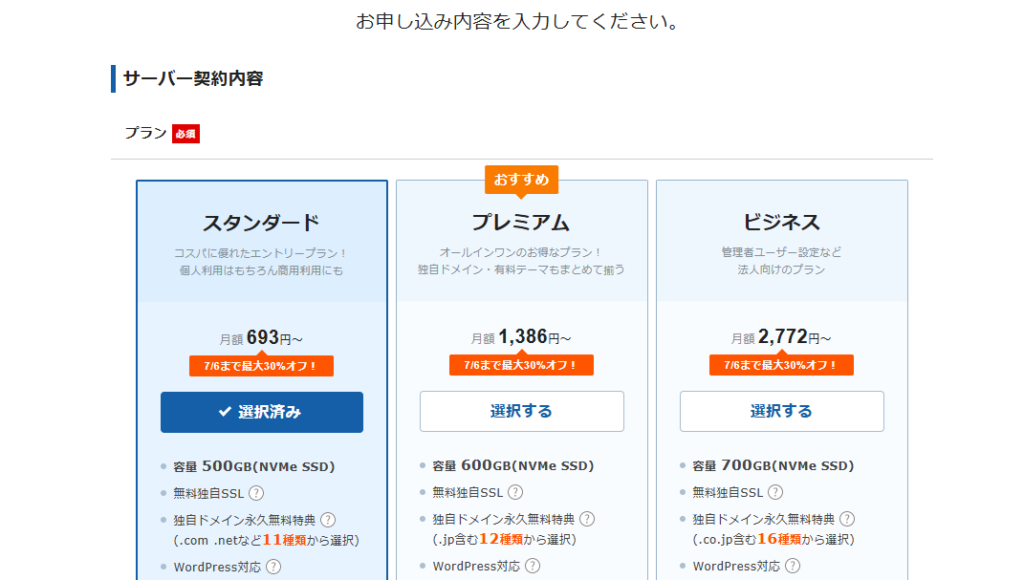Open help icon for プレミアム 無料独自SSL
Screen dimensions: 1024x580
[515, 492]
